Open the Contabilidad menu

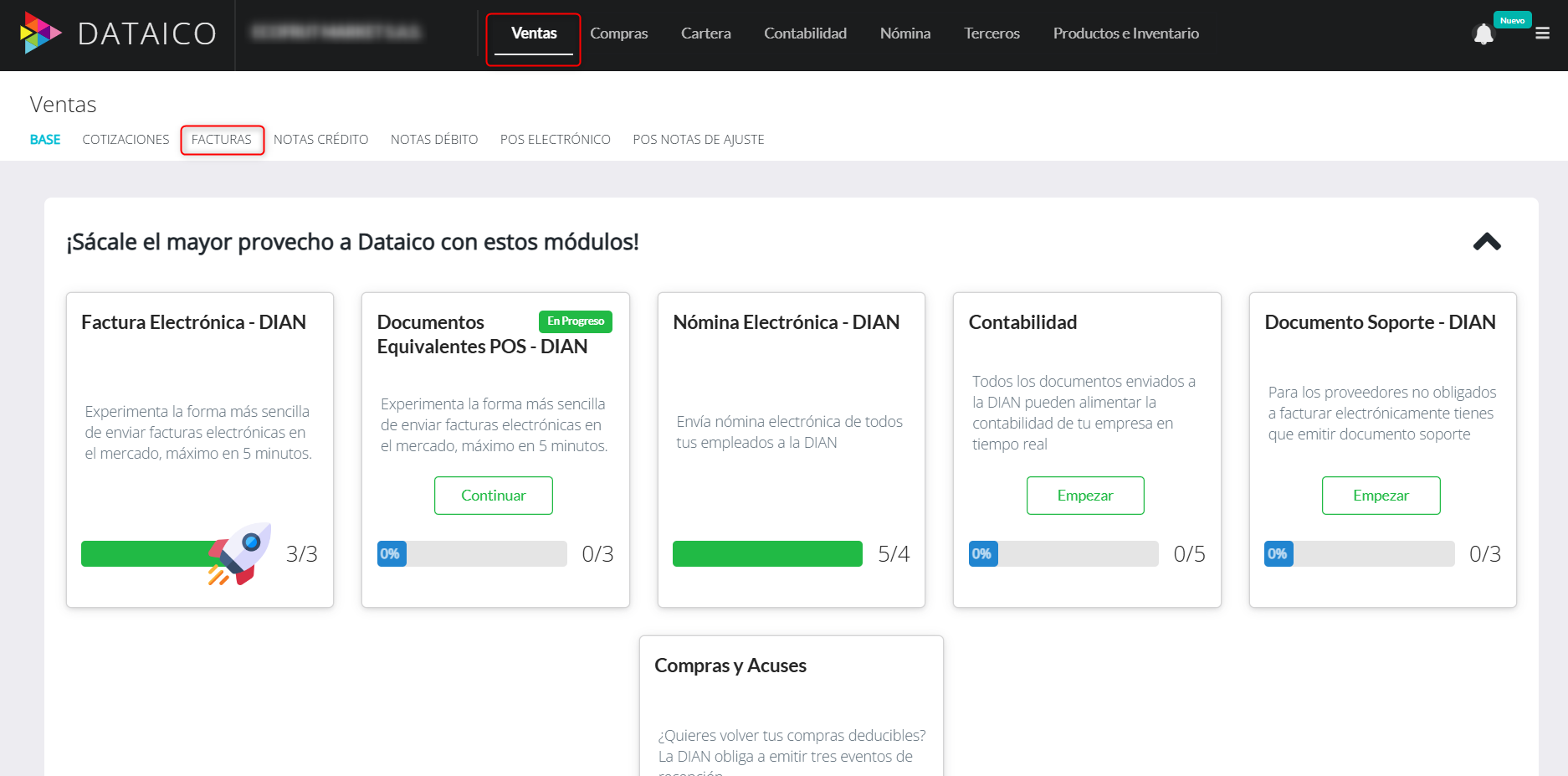point(805,33)
